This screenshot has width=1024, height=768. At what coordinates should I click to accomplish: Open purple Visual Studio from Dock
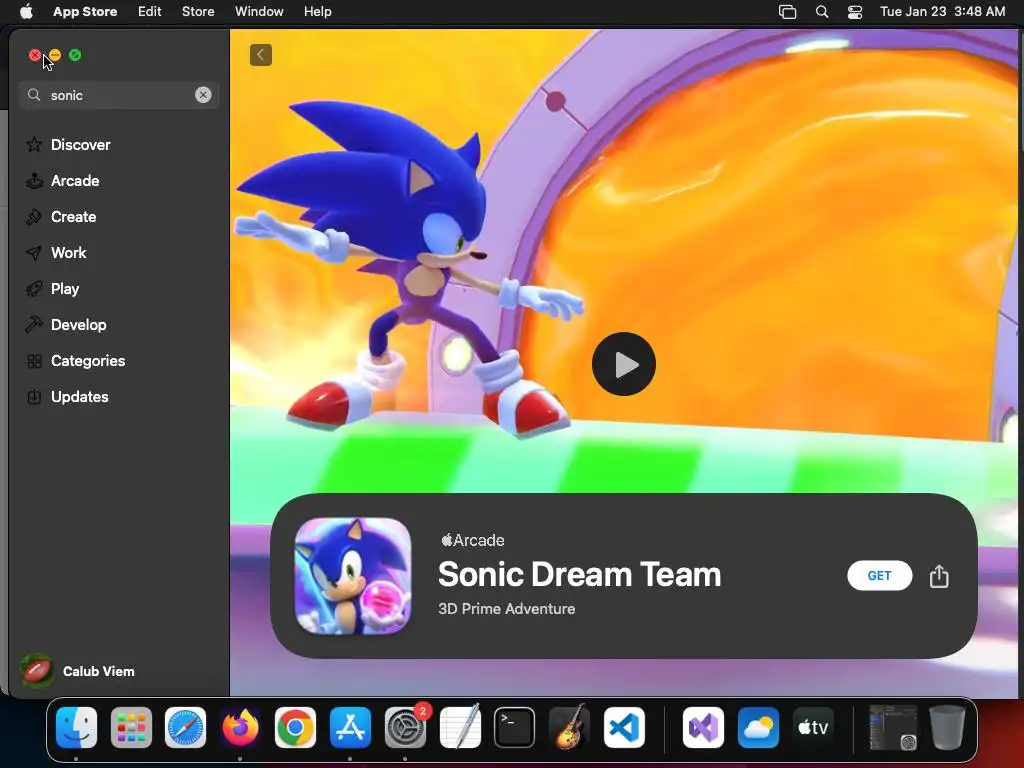coord(703,727)
